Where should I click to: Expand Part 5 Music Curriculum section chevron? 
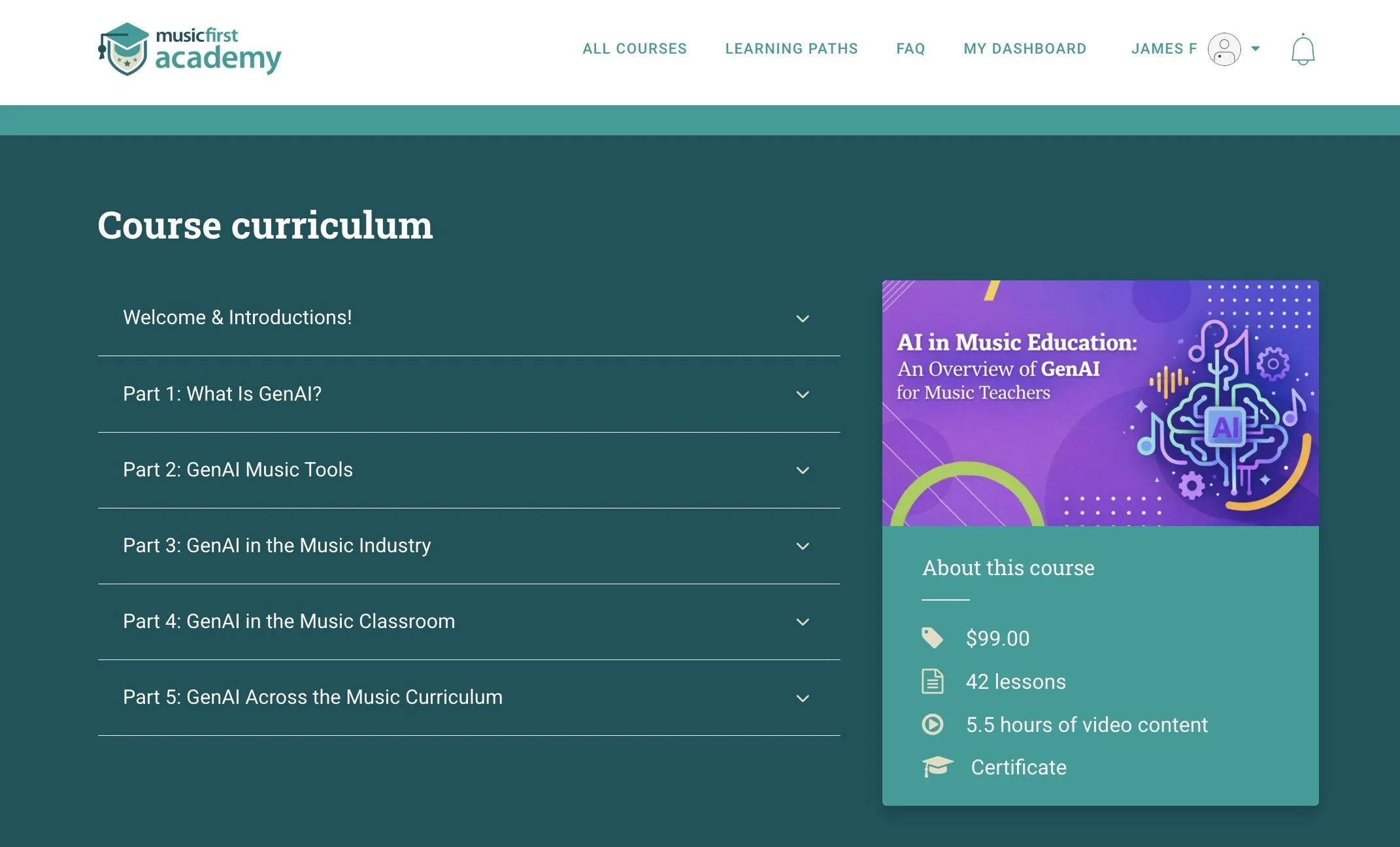click(x=803, y=698)
